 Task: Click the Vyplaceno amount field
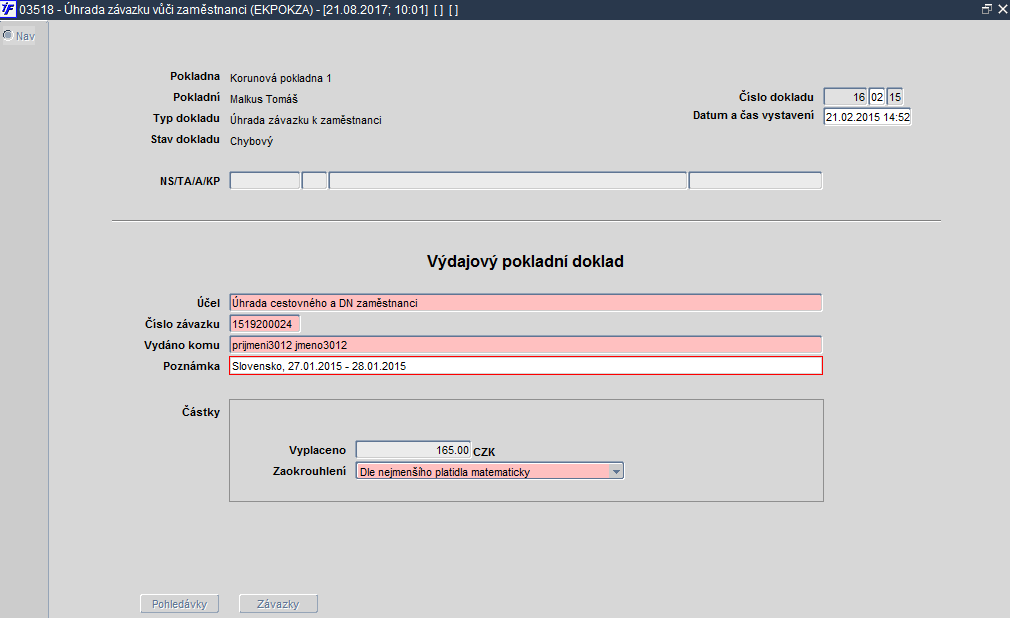413,450
